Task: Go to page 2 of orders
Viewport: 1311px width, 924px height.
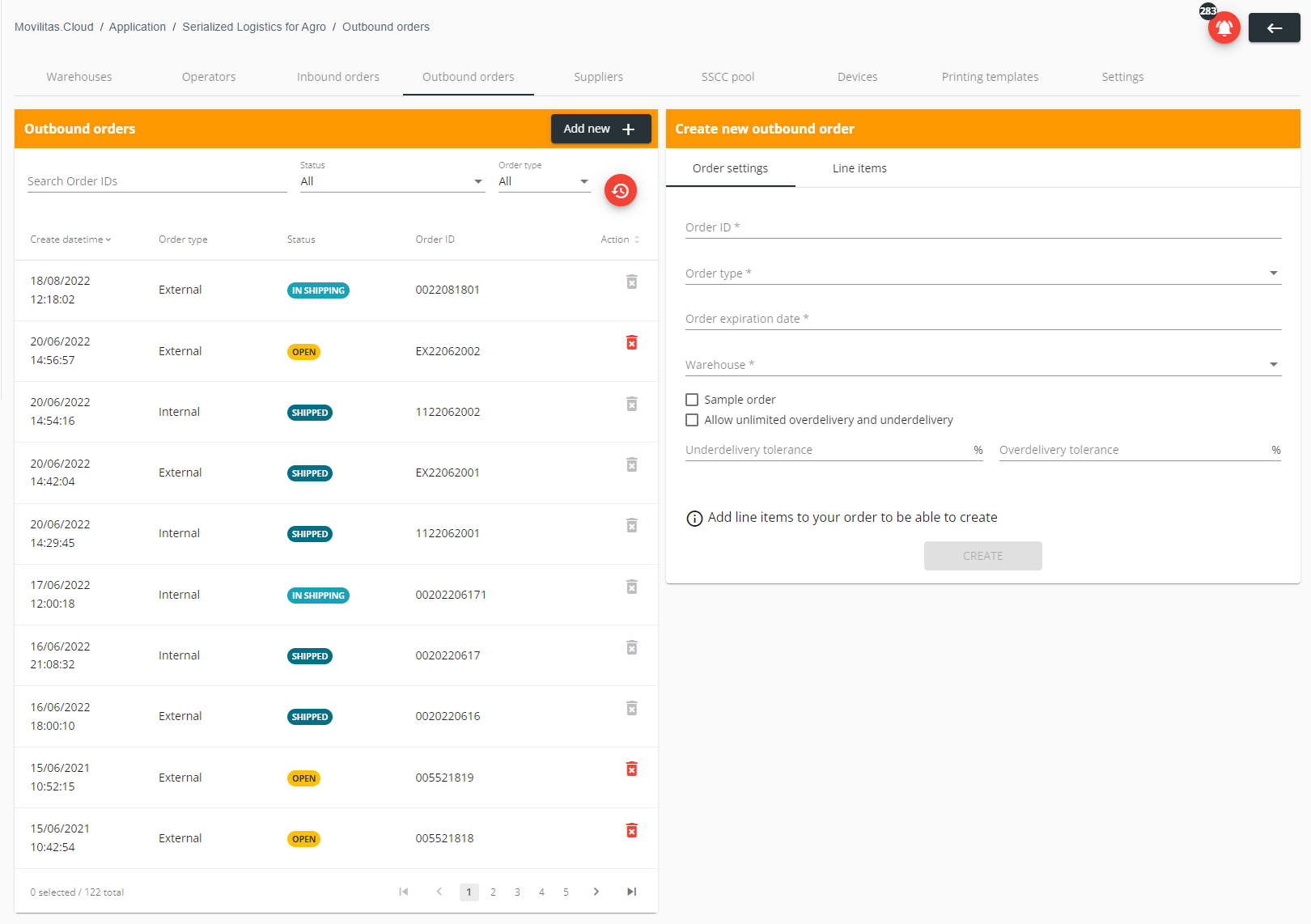Action: 493,892
